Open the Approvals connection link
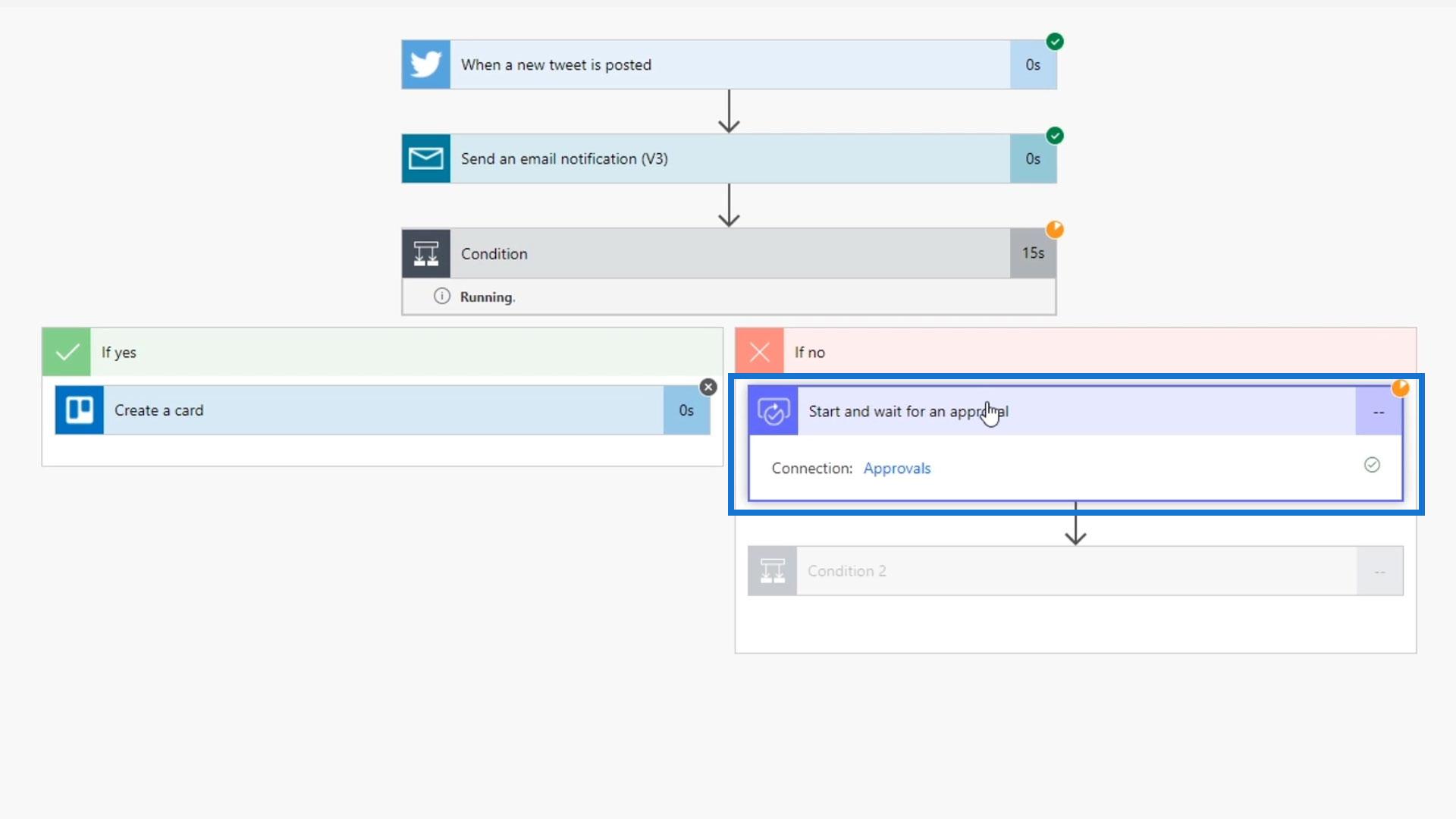This screenshot has height=819, width=1456. click(896, 469)
